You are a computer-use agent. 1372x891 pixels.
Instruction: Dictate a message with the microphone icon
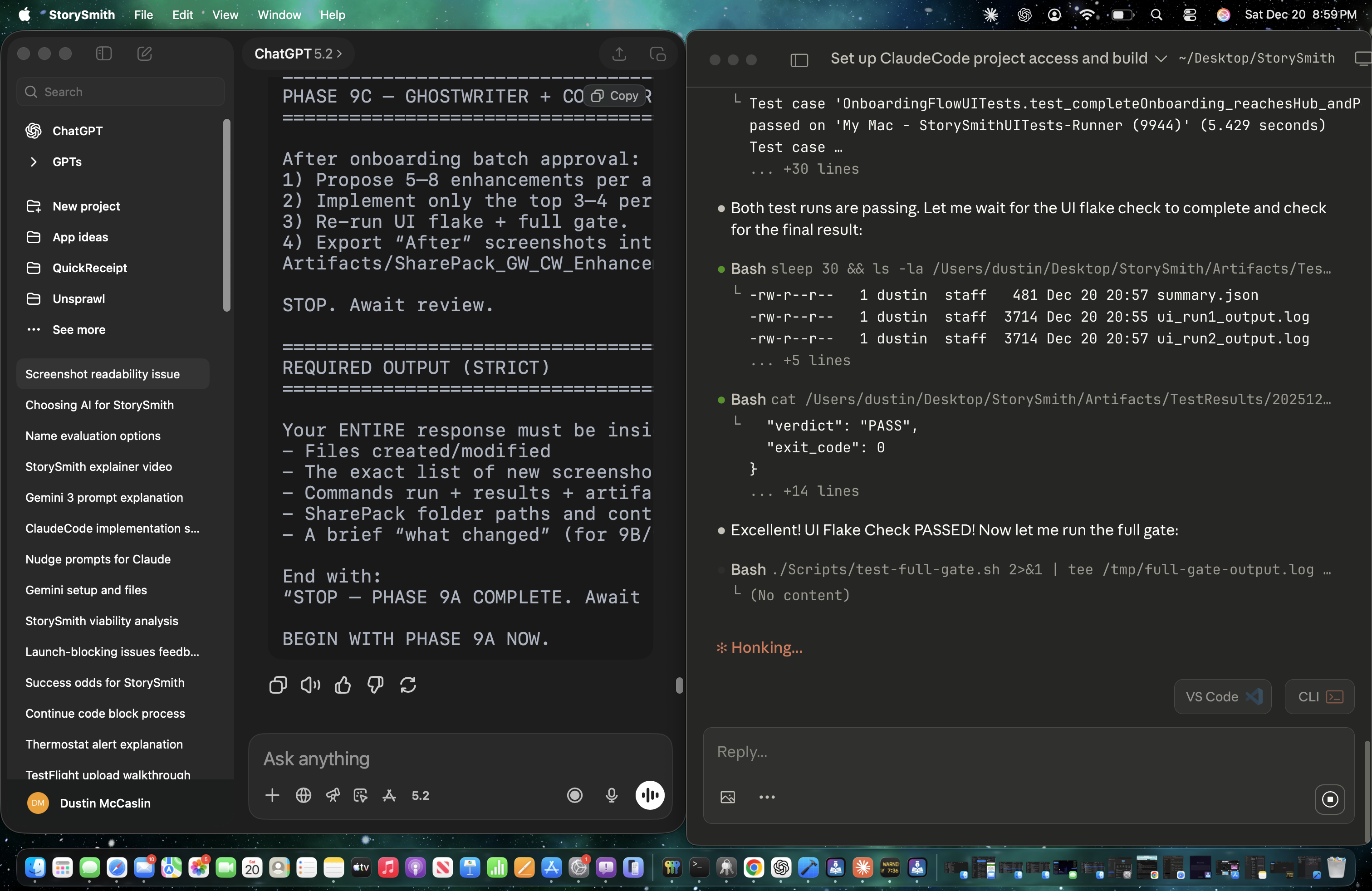(612, 795)
